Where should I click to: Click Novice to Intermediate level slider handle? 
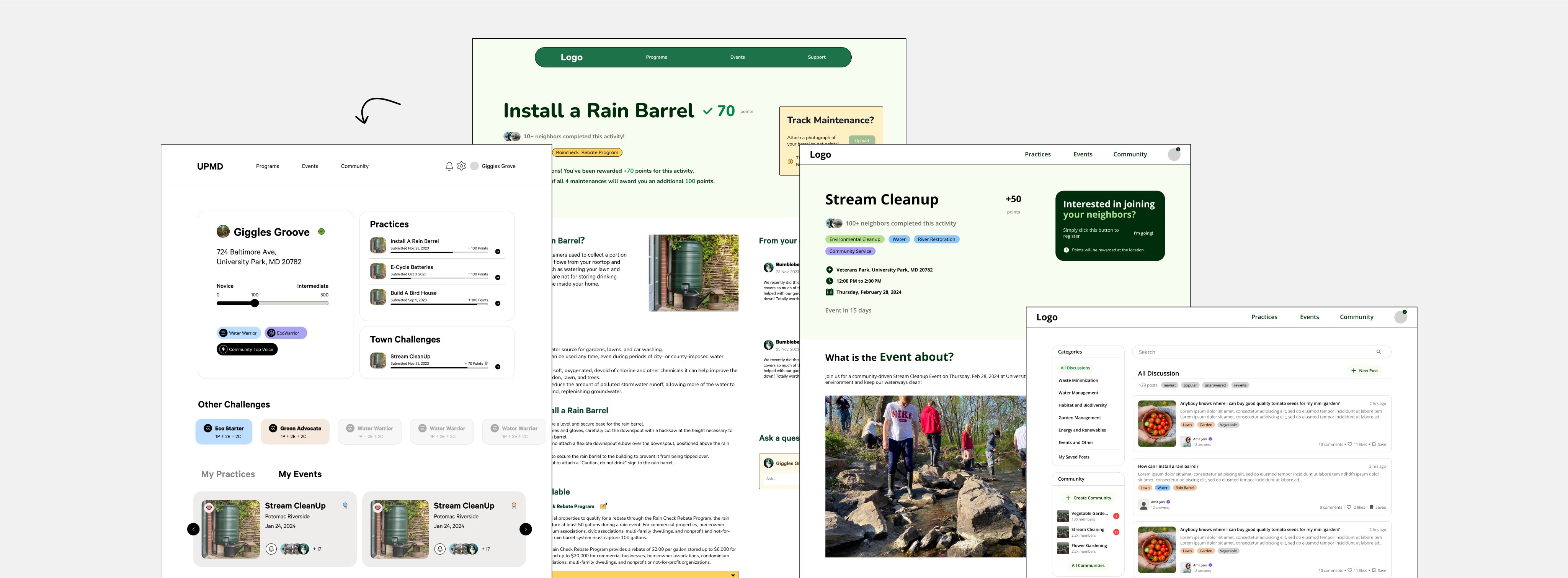coord(255,303)
